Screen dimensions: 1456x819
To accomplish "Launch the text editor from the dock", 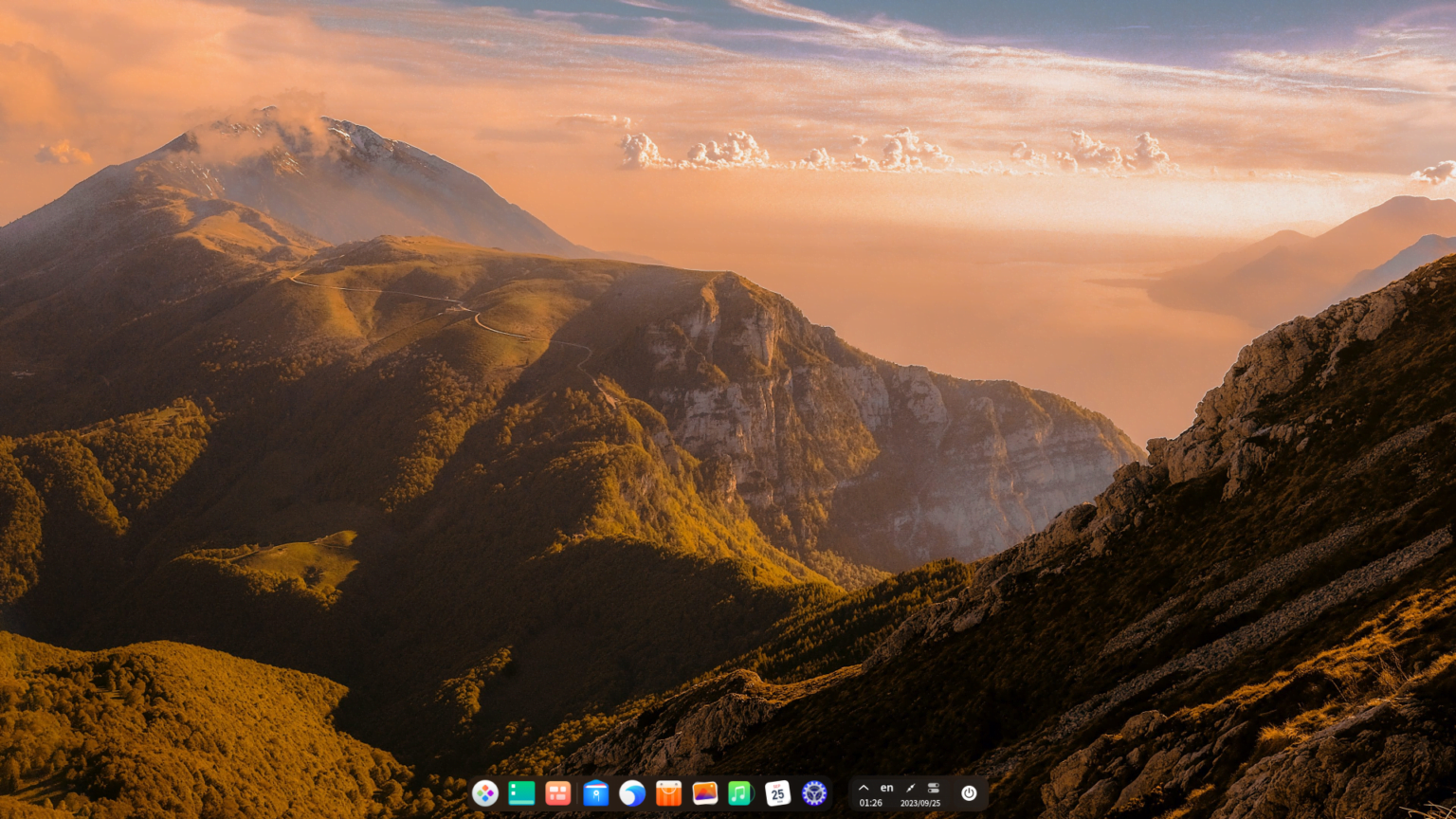I will (x=520, y=793).
